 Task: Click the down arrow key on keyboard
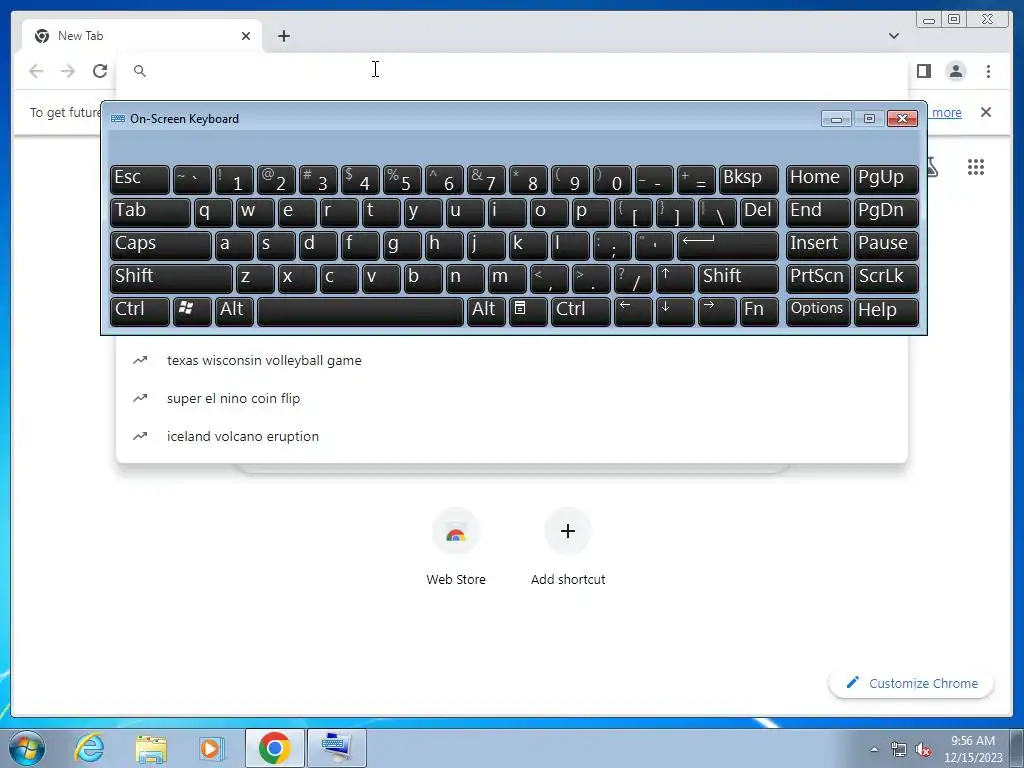click(675, 311)
